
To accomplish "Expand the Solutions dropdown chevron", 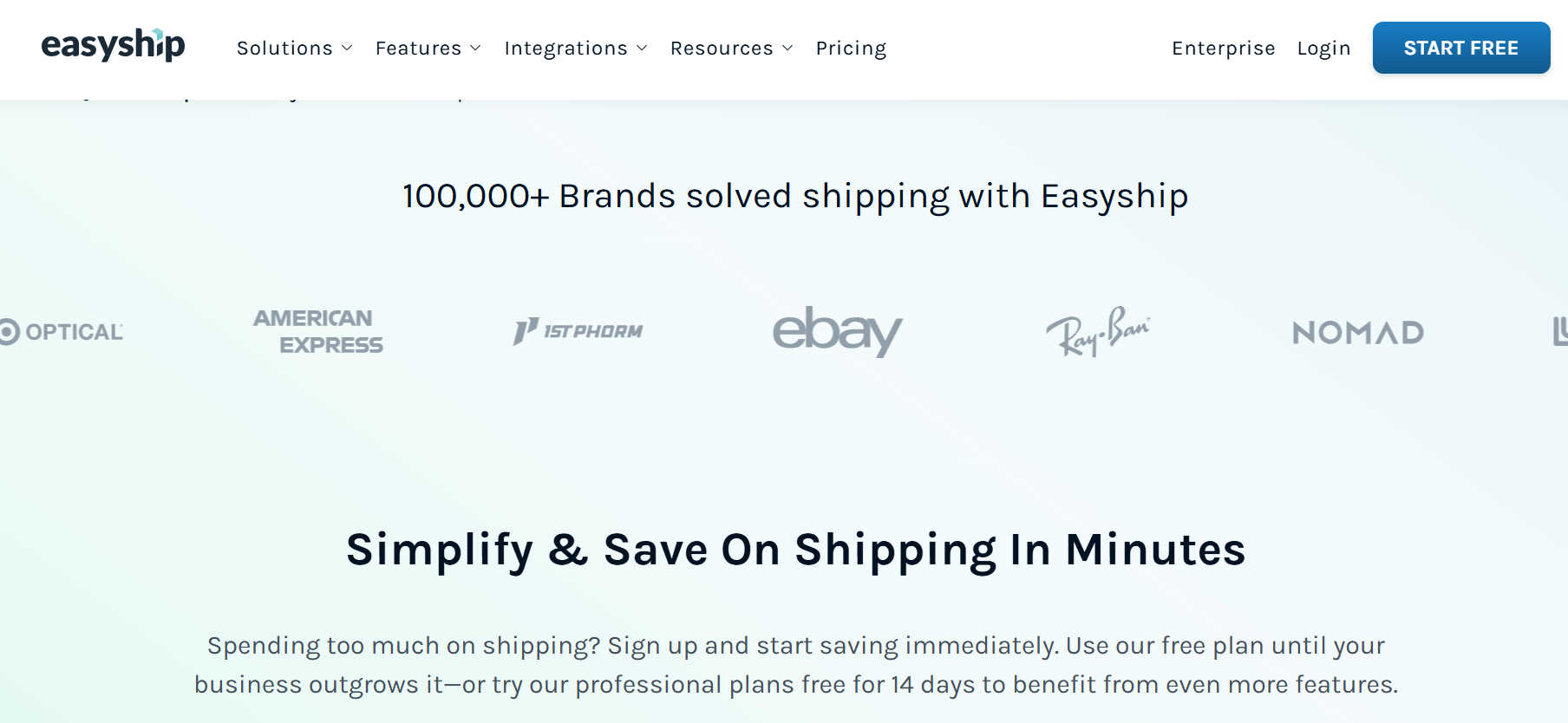I will [x=347, y=49].
